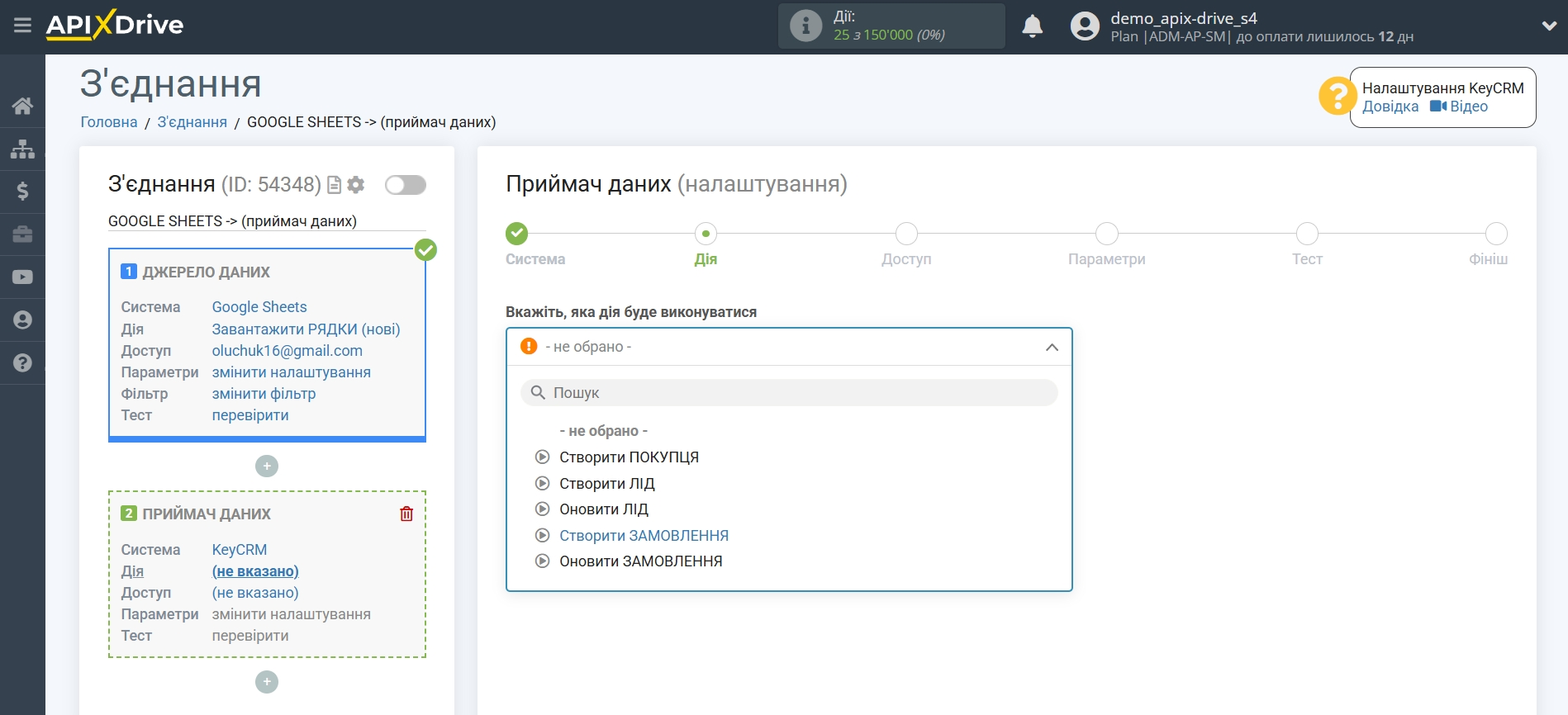
Task: Select 'Оновити ЛІД' action
Action: [604, 509]
